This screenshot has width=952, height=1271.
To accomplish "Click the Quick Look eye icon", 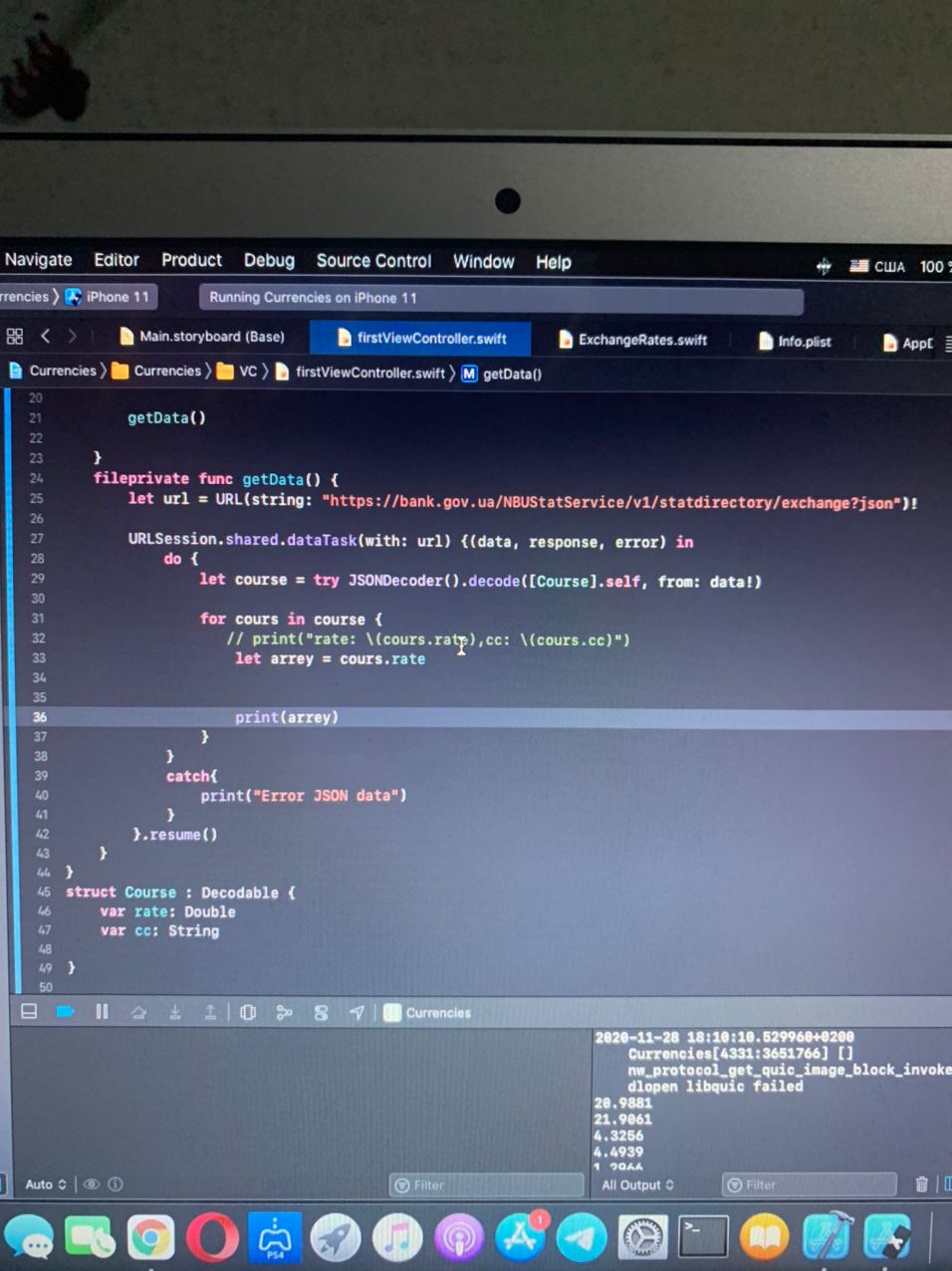I will pos(92,1184).
